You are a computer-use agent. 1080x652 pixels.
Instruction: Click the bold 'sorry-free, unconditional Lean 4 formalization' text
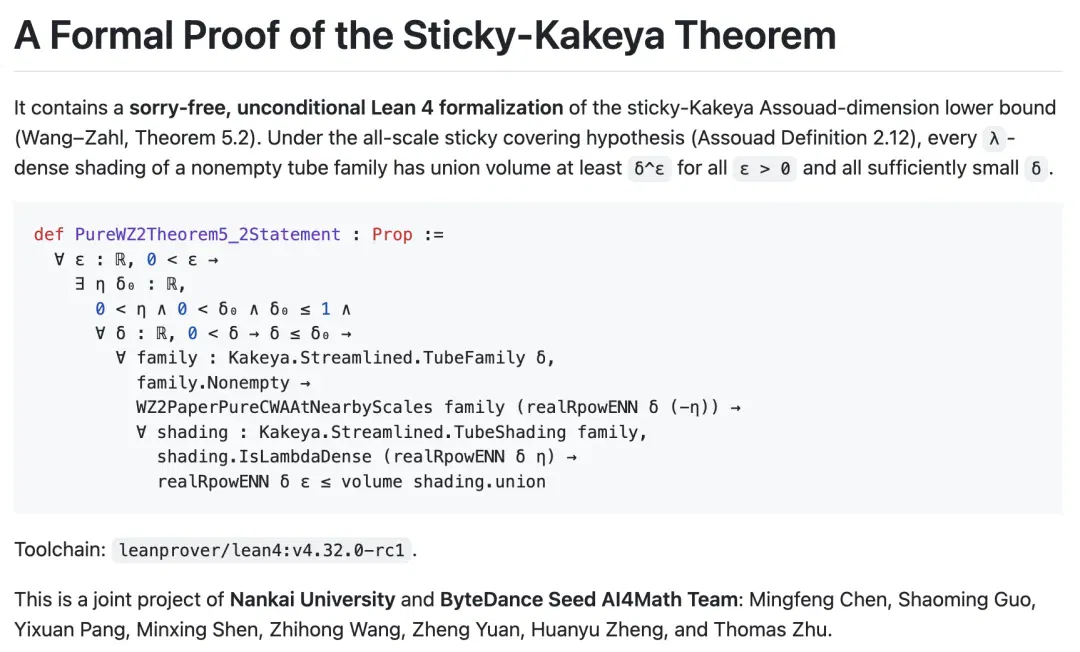coord(346,108)
